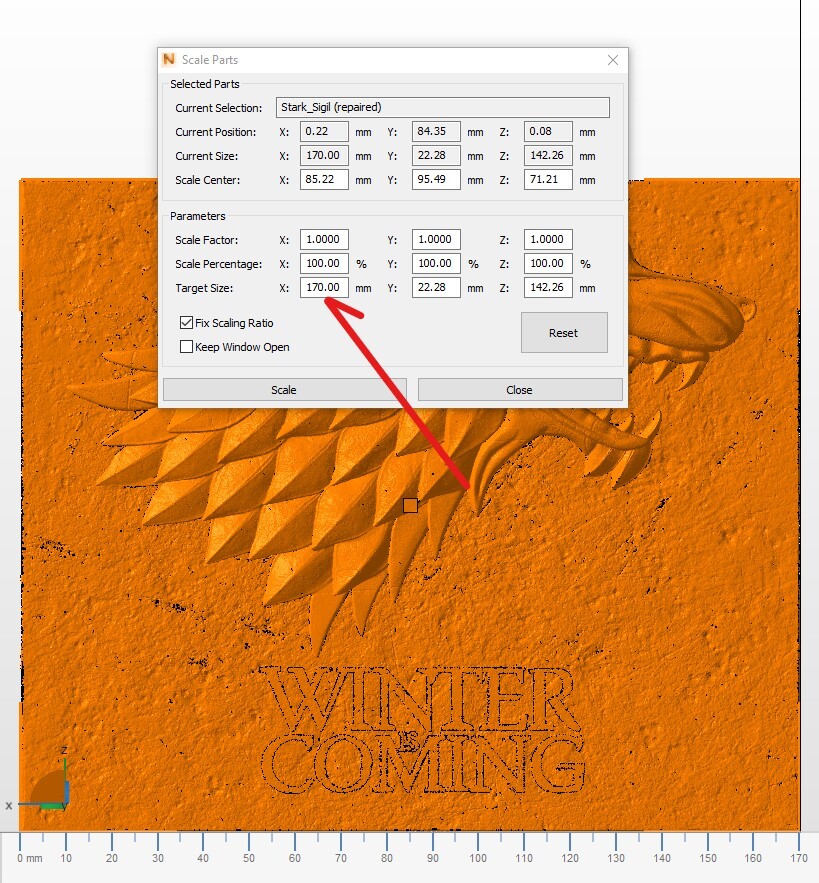Click the Scale Center: label

pos(207,180)
